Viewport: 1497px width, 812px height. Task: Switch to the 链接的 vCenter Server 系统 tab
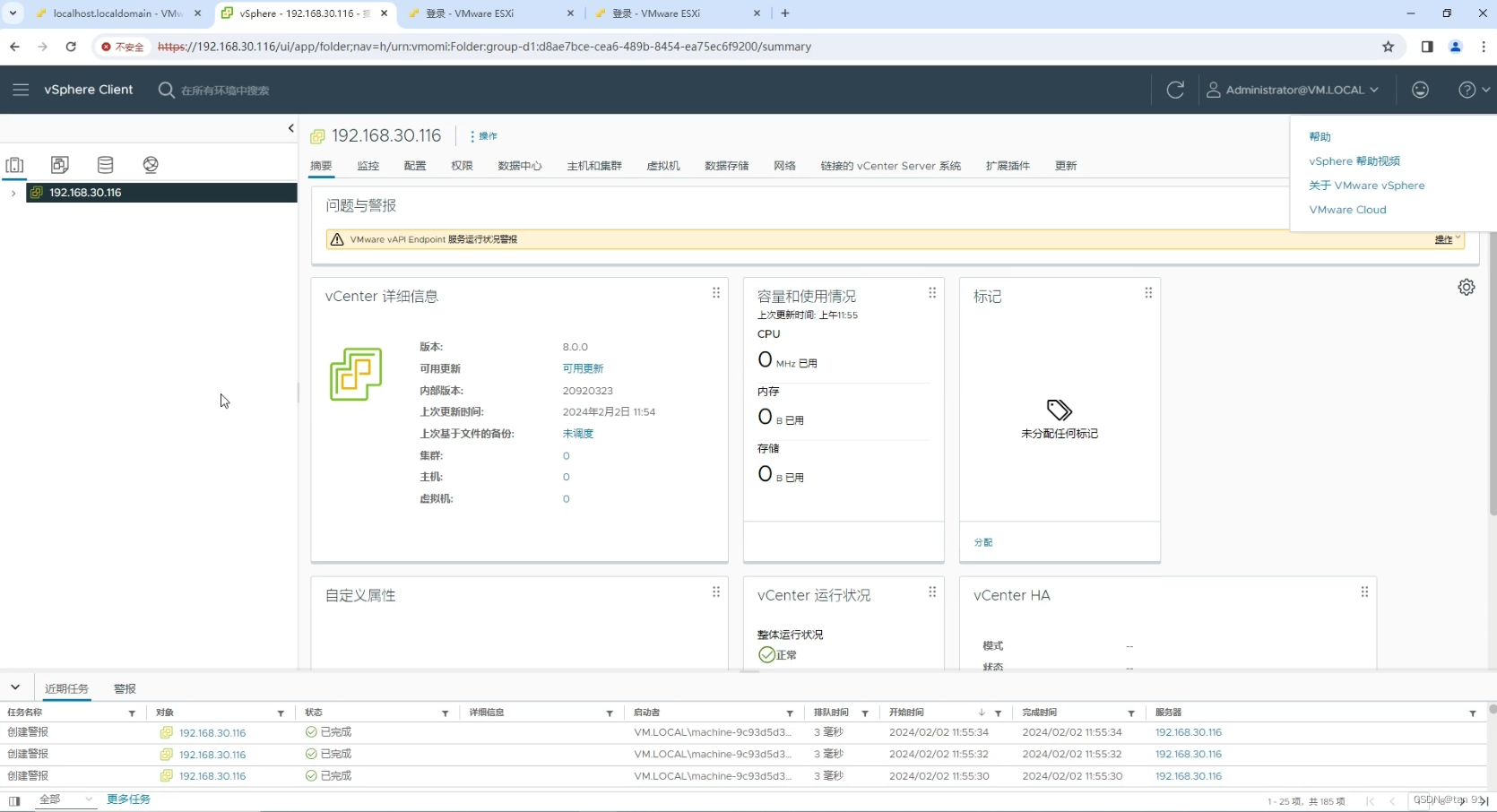890,166
